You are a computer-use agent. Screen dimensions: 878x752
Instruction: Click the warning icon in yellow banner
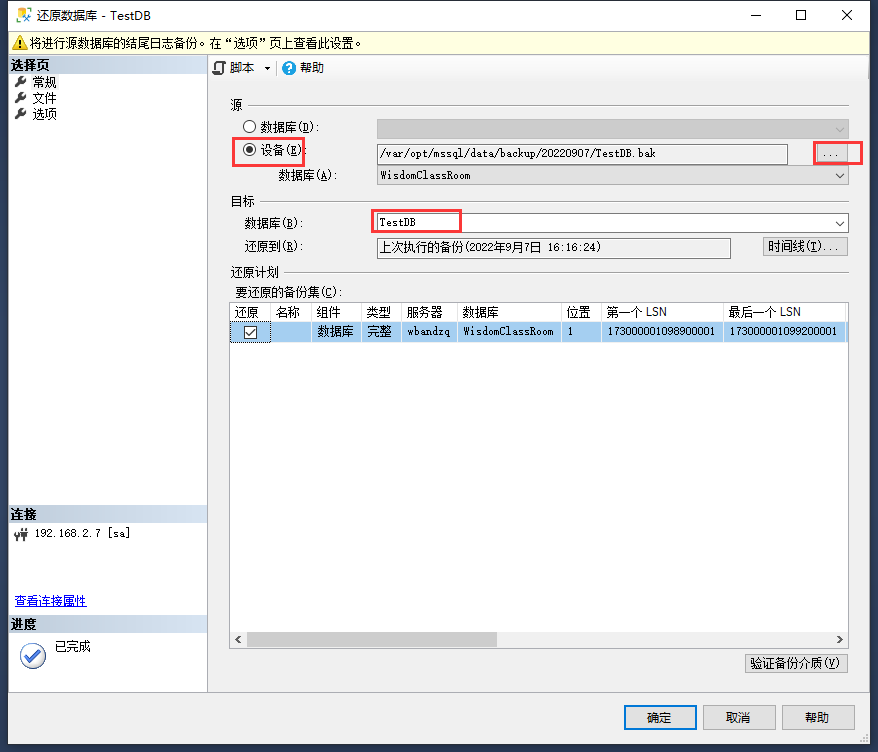(18, 43)
